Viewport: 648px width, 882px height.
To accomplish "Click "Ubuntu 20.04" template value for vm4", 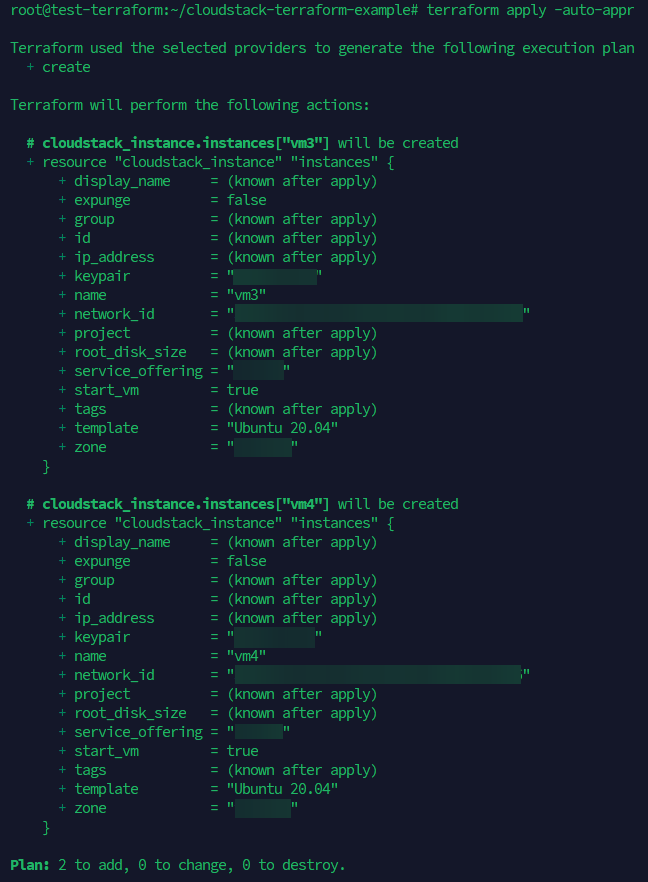I will [x=282, y=789].
